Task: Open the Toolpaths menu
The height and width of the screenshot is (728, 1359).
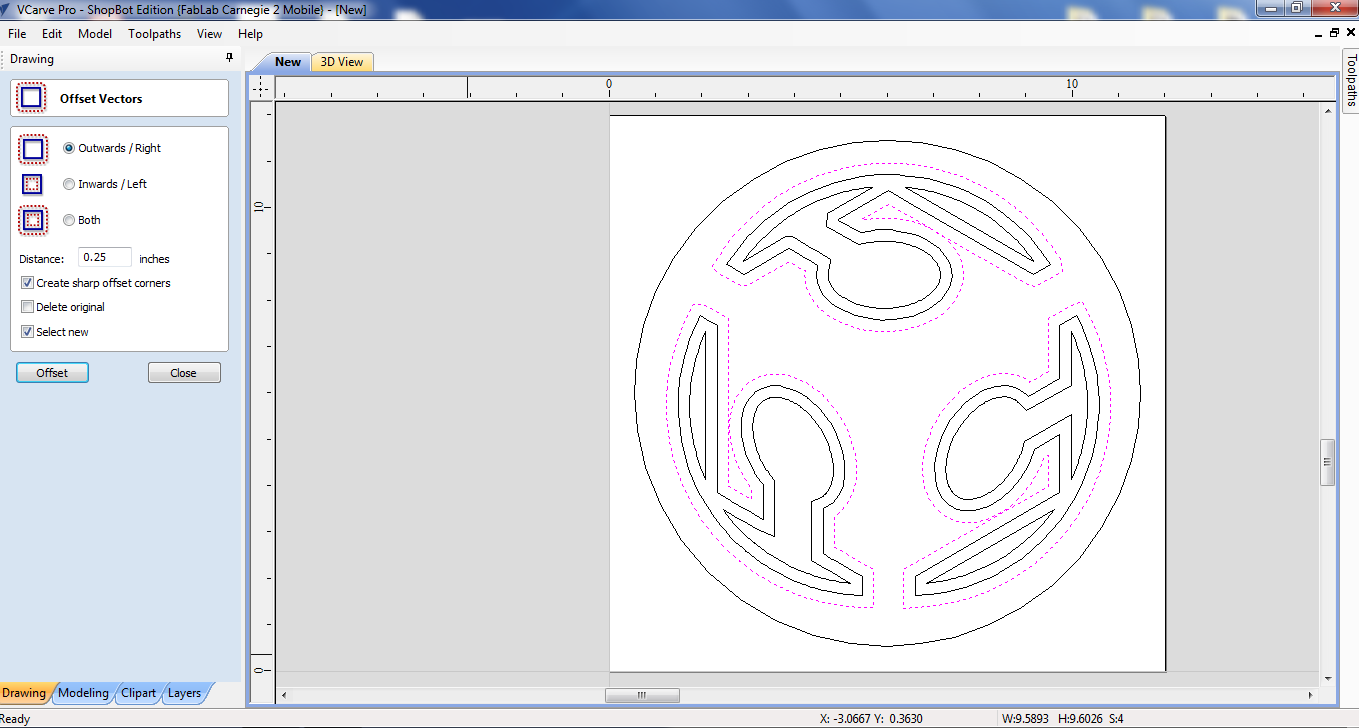Action: tap(155, 34)
